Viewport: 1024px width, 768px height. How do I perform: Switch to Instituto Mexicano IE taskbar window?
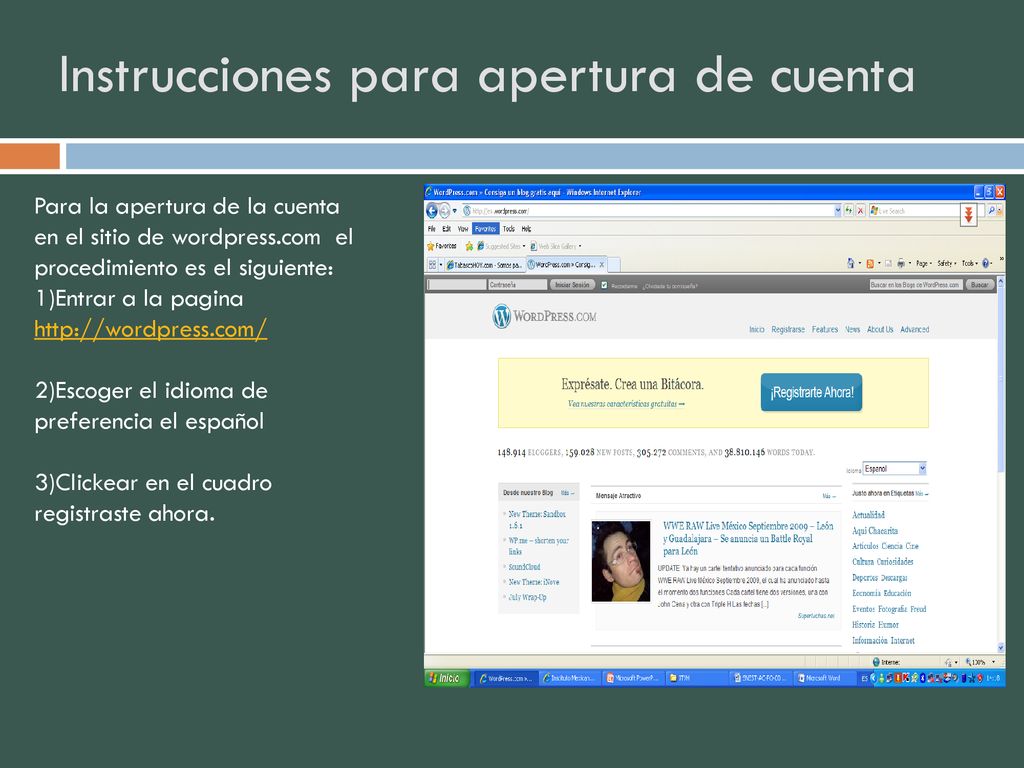(569, 679)
